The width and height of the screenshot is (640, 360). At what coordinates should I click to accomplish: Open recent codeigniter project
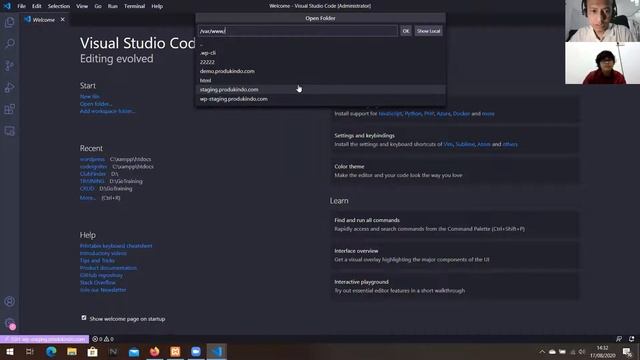click(x=93, y=167)
